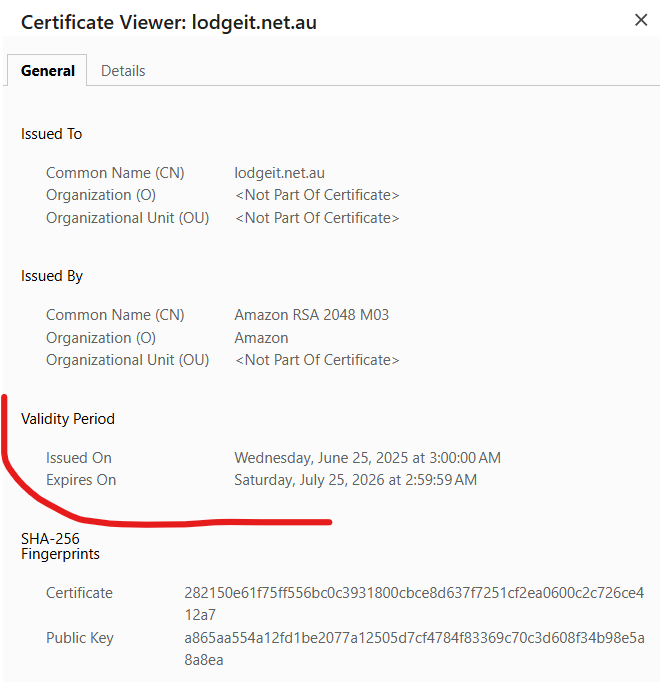Click the certificate fingerprint starting 282150e6
Image resolution: width=660 pixels, height=682 pixels.
pos(414,604)
